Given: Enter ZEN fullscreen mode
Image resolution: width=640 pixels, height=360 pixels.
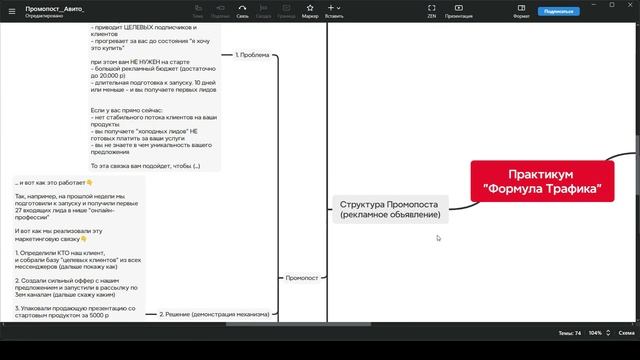Looking at the screenshot, I should click(x=431, y=11).
